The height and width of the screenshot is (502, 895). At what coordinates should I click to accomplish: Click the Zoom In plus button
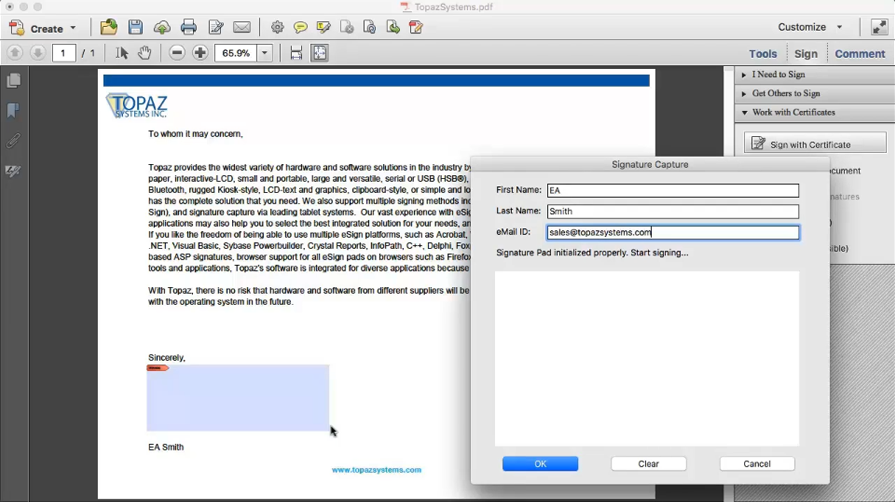(200, 53)
